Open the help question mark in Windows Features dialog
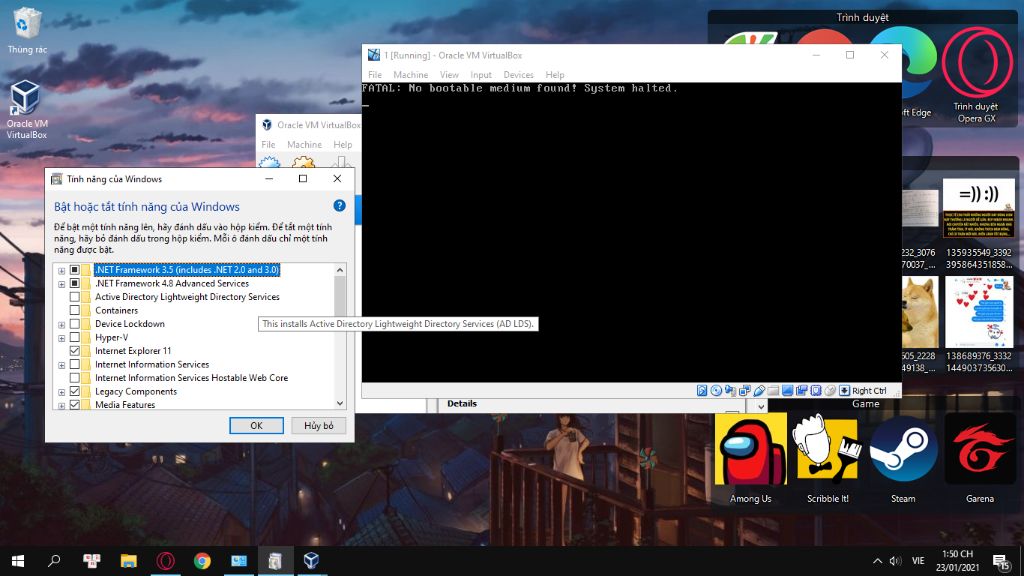1024x576 pixels. click(x=340, y=206)
